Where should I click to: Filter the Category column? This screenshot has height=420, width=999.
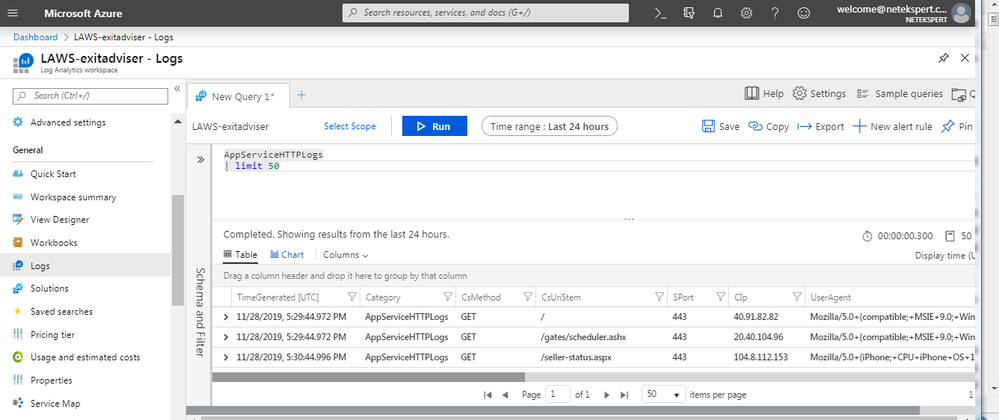click(448, 297)
